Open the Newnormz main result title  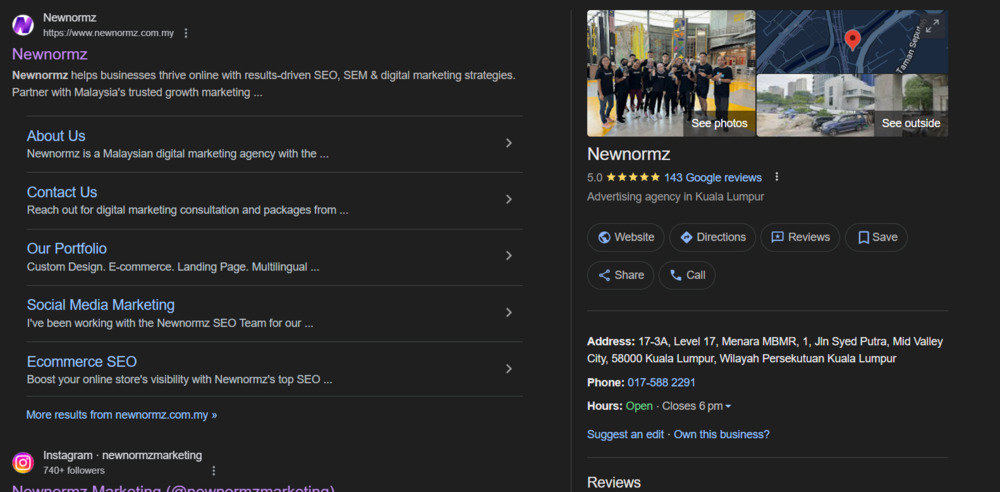click(50, 54)
